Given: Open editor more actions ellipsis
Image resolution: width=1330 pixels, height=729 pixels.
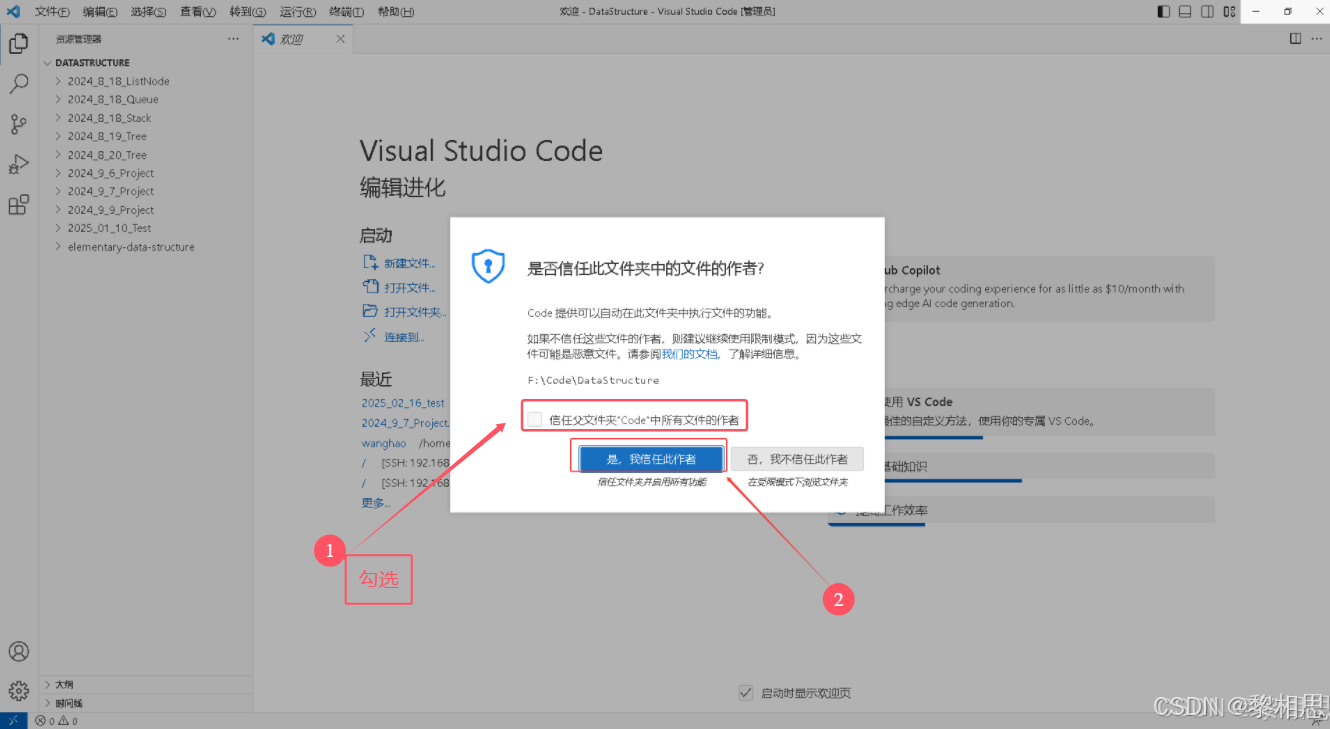Looking at the screenshot, I should (x=1317, y=39).
